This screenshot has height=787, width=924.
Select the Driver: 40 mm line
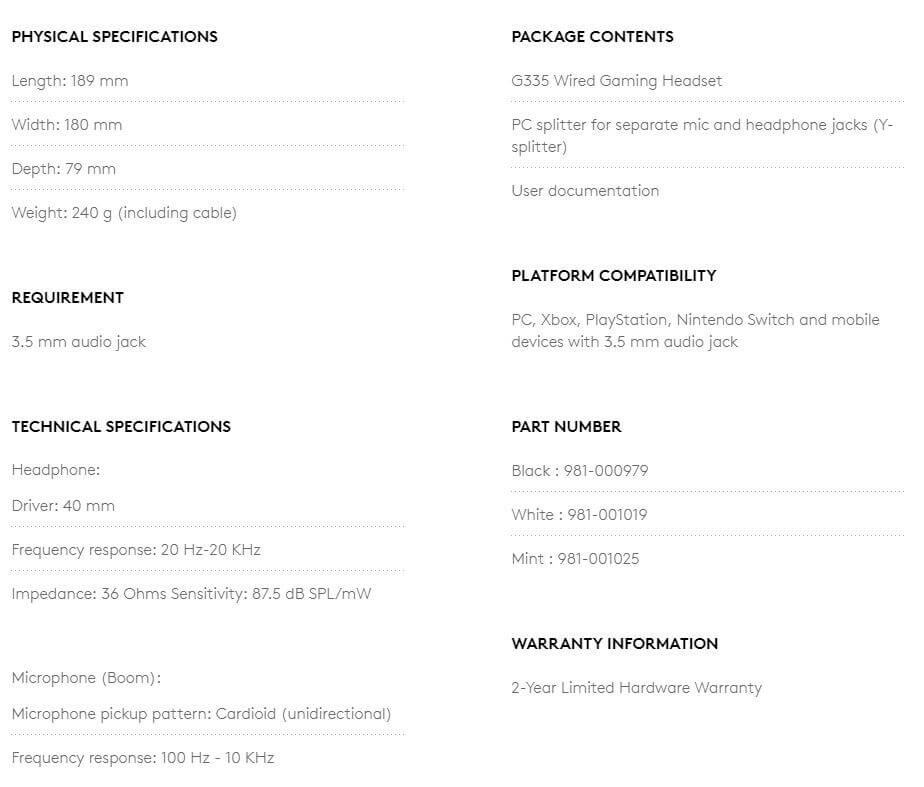(x=63, y=506)
